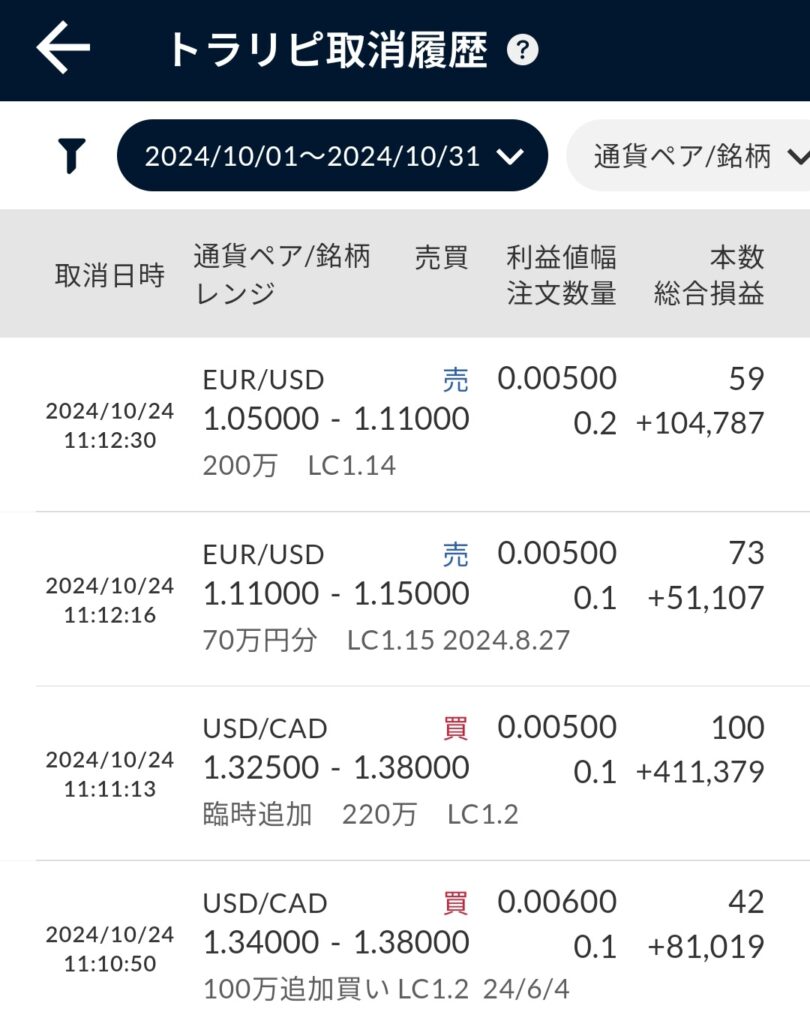The height and width of the screenshot is (1024, 810).
Task: Click the 利益値幅 column header
Action: 561,257
